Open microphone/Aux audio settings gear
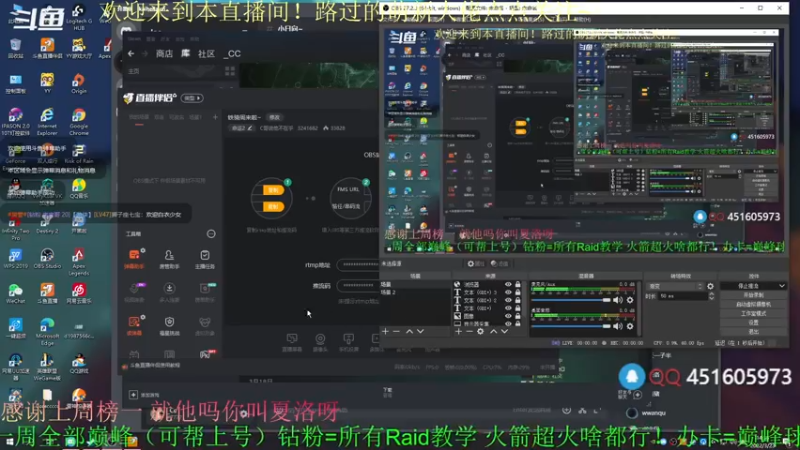 [x=630, y=300]
